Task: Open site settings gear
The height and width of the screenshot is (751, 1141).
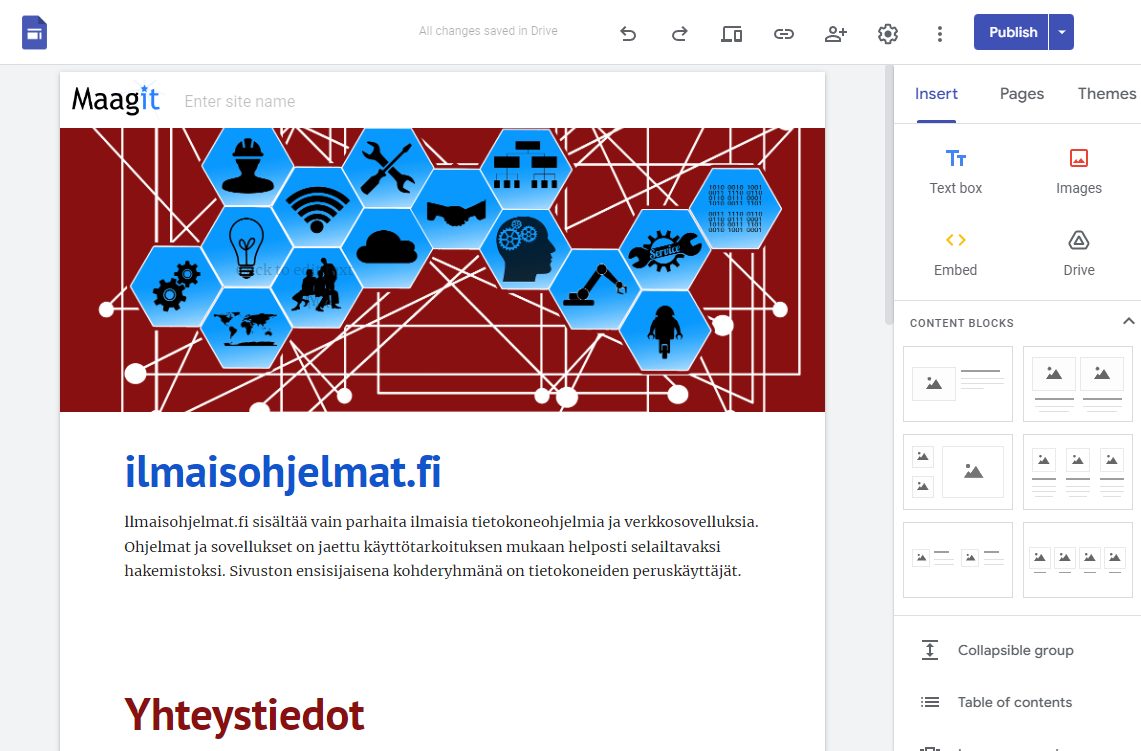Action: pos(888,33)
